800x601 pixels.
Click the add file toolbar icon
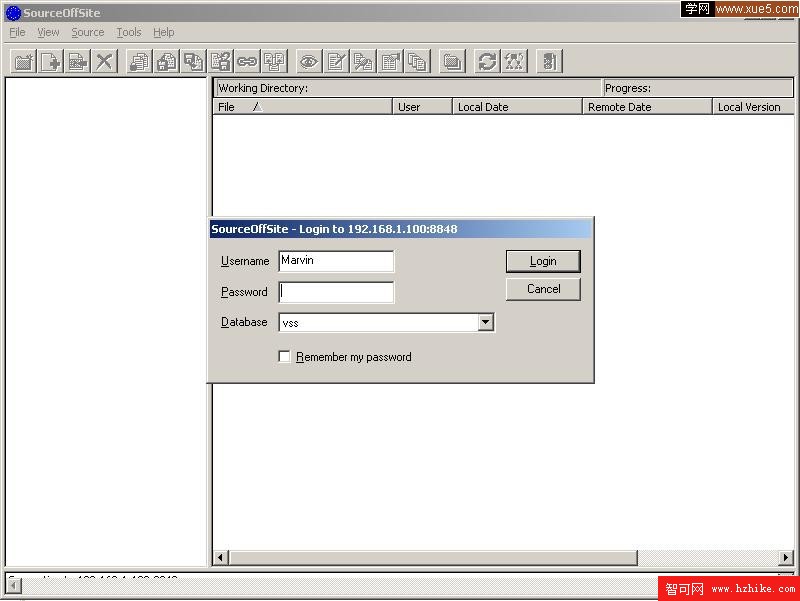point(51,62)
